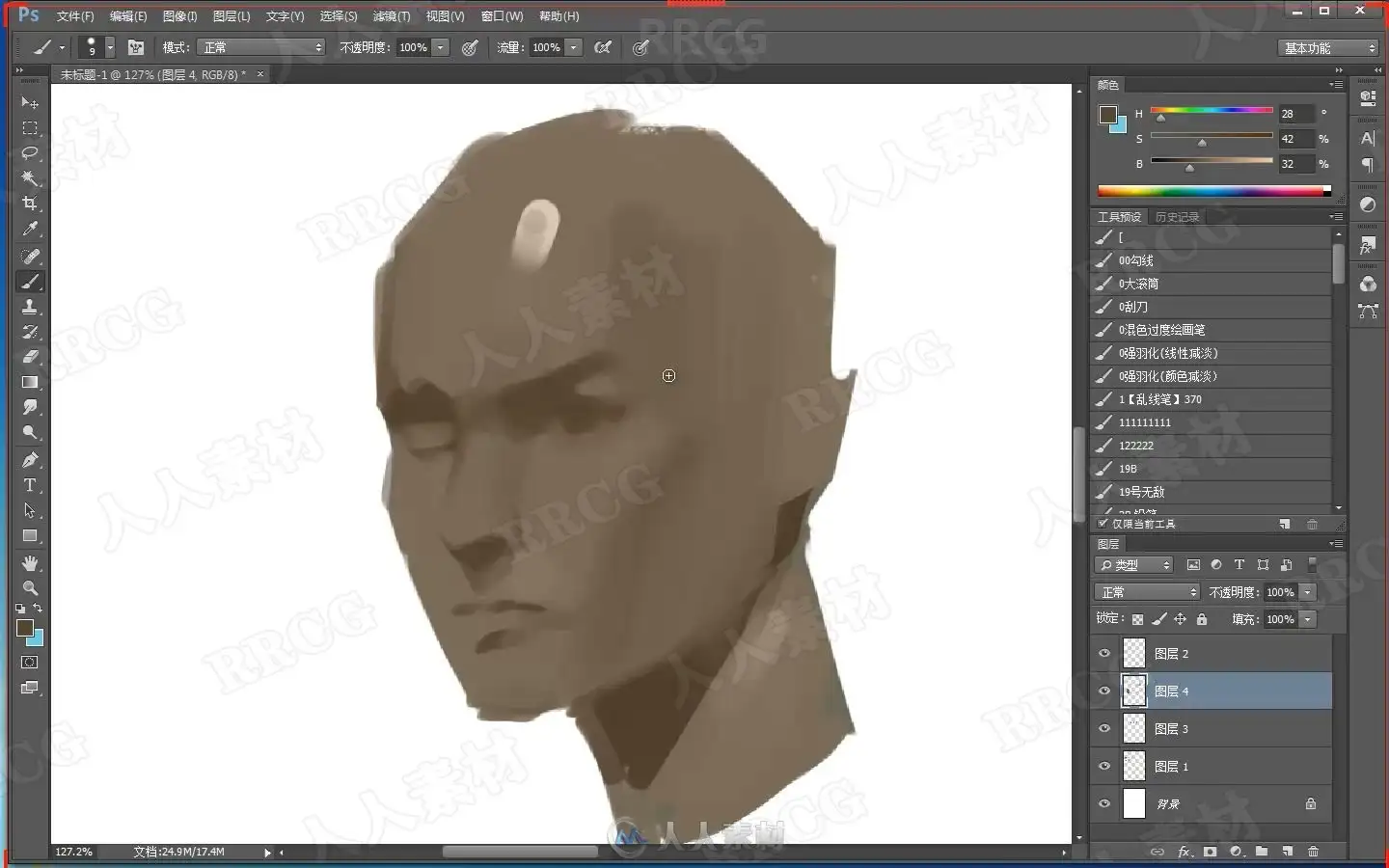Screen dimensions: 1389x868
Task: Open the layer filter 类型 dropdown
Action: [1133, 565]
